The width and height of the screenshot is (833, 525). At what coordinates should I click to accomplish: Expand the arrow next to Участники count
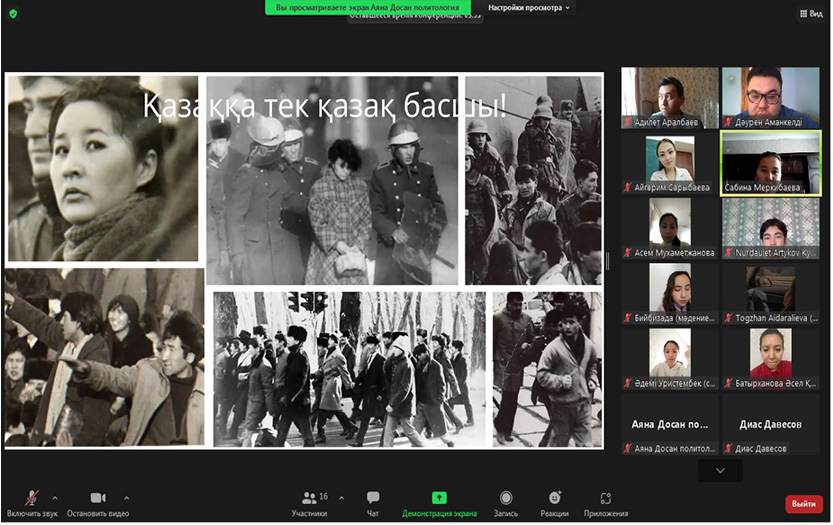(x=341, y=497)
